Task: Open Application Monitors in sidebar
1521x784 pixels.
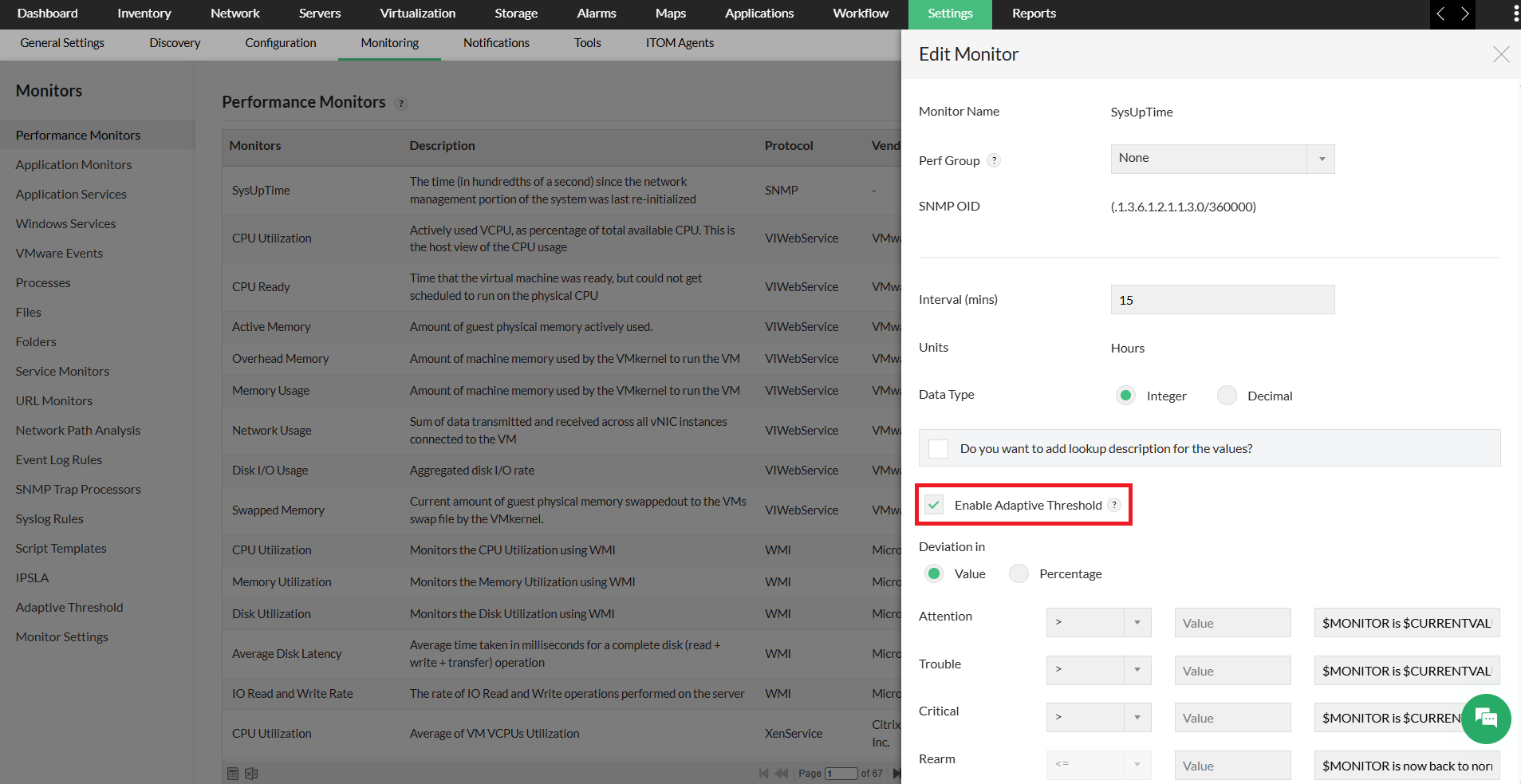Action: coord(74,165)
